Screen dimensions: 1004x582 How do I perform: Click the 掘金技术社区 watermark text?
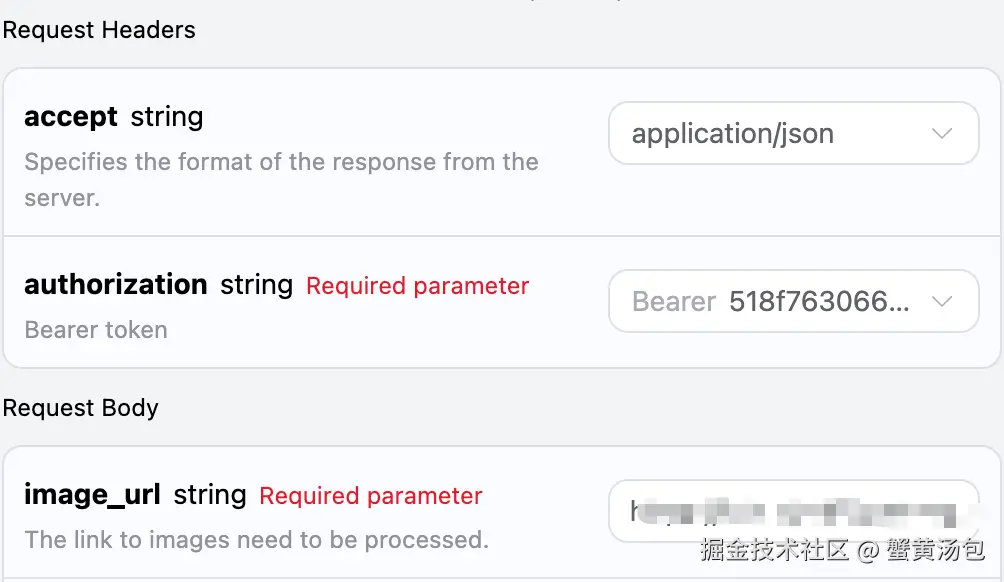tap(774, 549)
